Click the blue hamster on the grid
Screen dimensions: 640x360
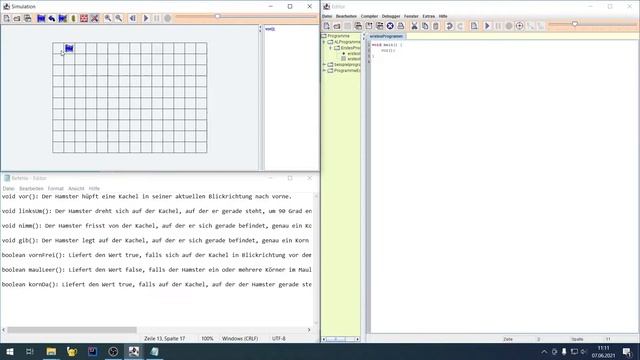click(x=69, y=49)
